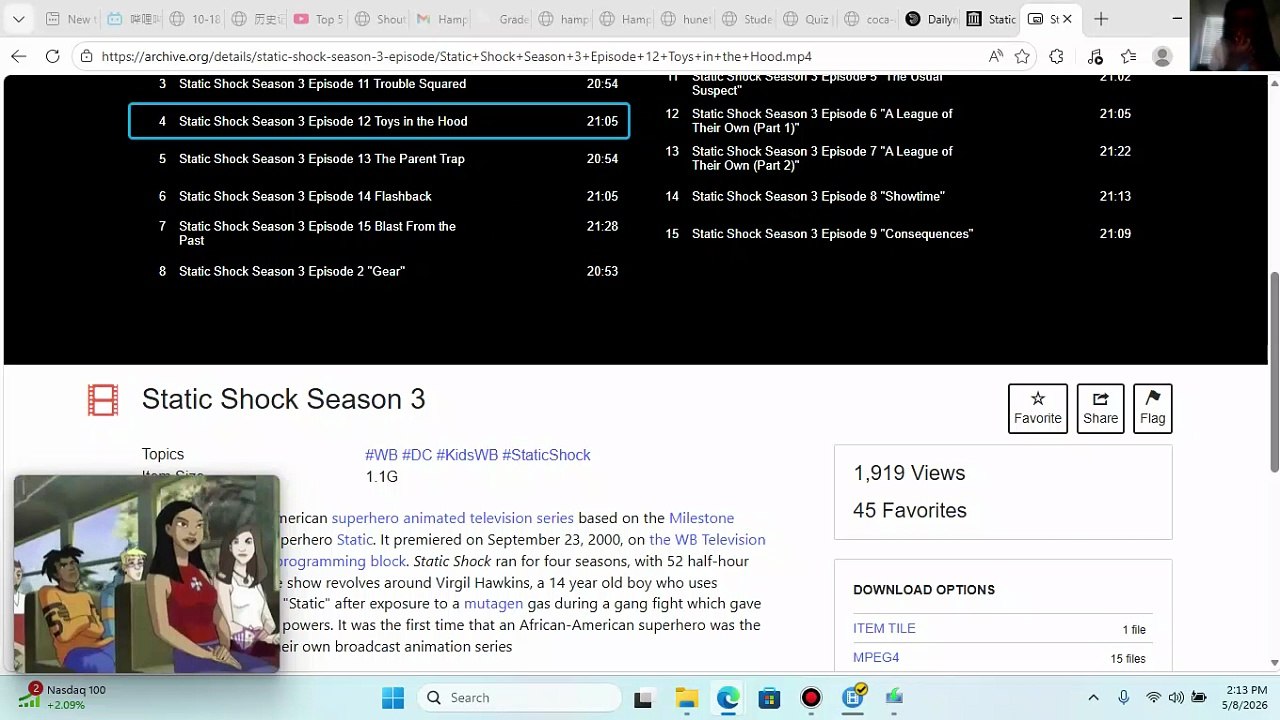The width and height of the screenshot is (1280, 720).
Task: Play Episode 2 "Gear"
Action: click(379, 271)
